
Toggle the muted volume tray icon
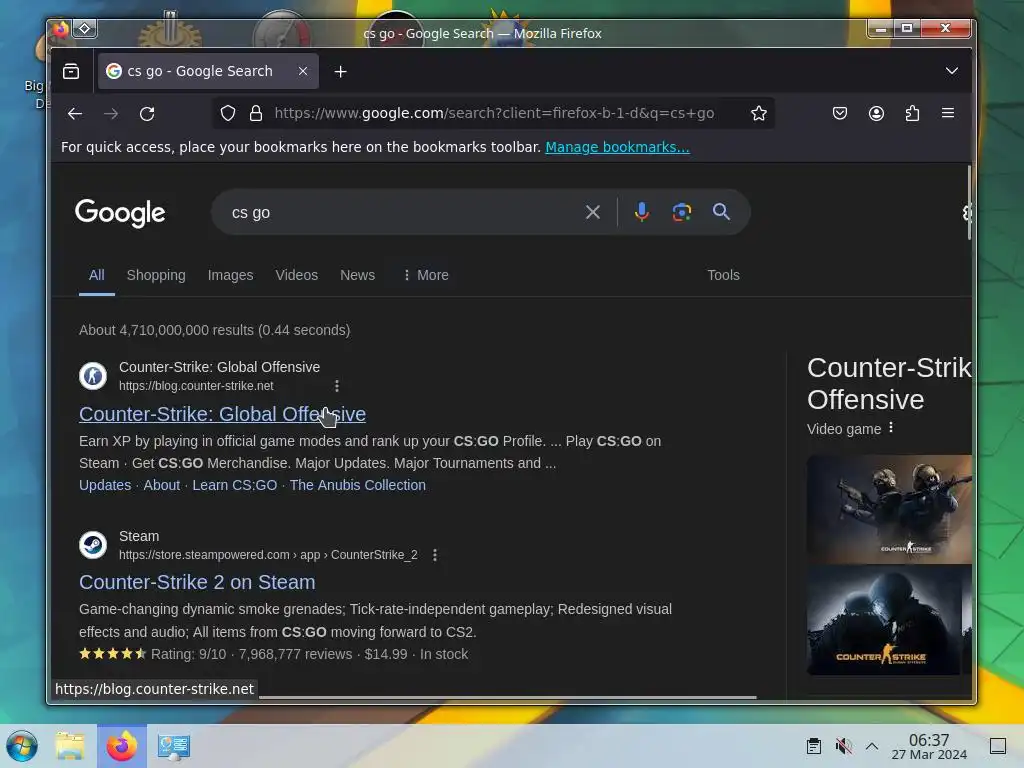pos(843,746)
